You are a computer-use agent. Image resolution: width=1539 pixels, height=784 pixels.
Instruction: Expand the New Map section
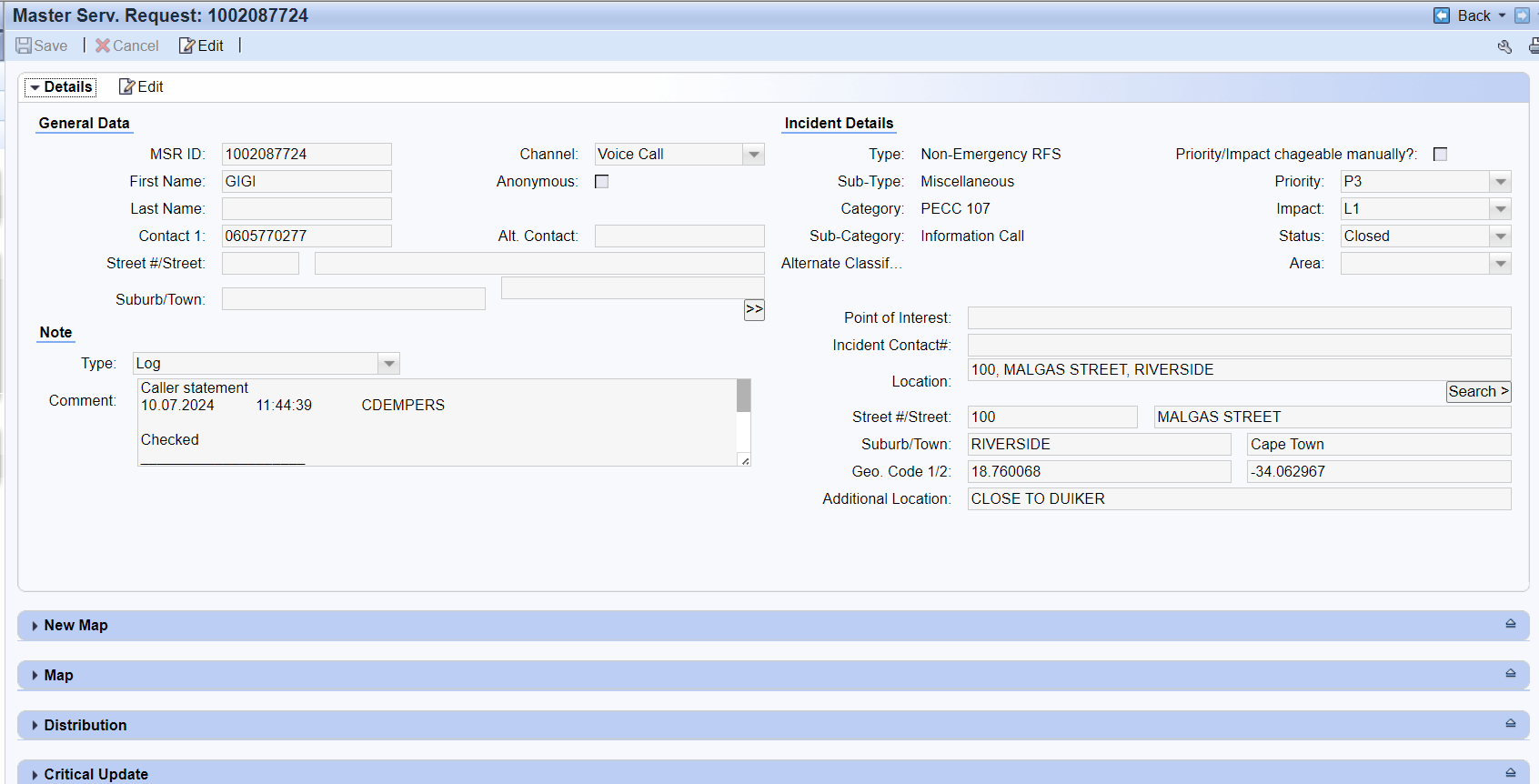(x=35, y=626)
